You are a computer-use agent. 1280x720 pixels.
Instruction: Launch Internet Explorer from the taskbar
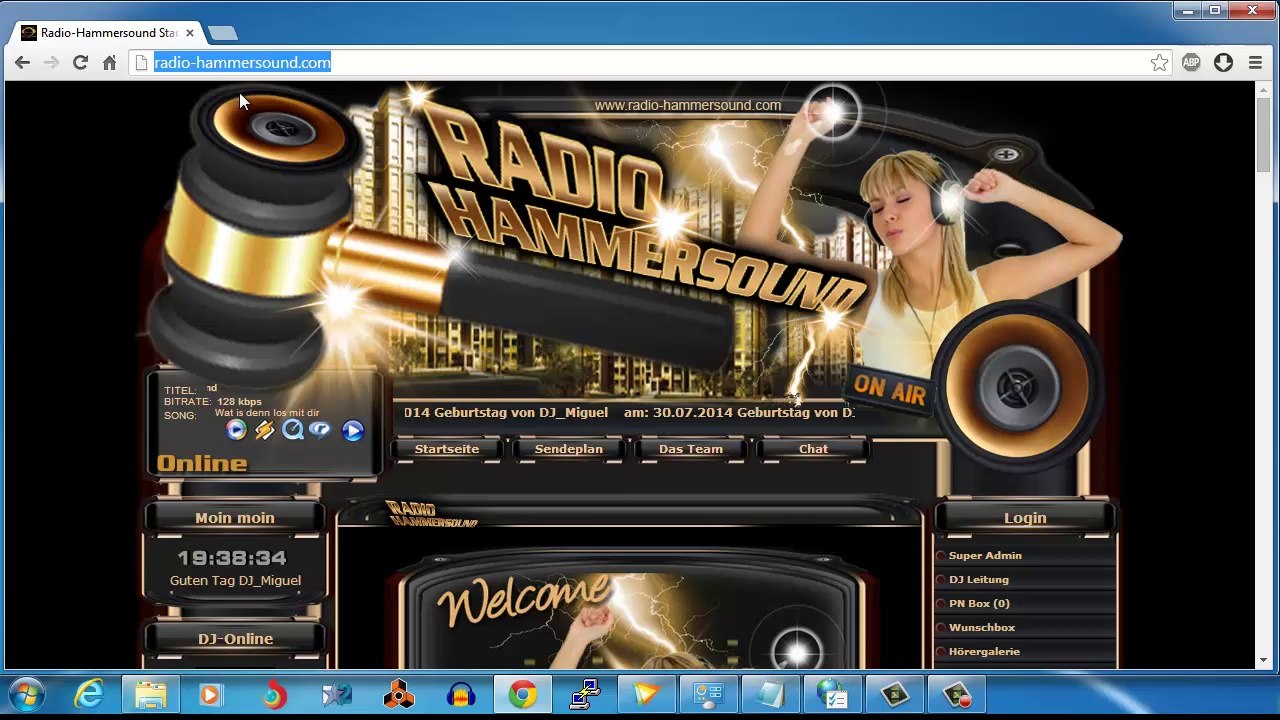[x=89, y=695]
